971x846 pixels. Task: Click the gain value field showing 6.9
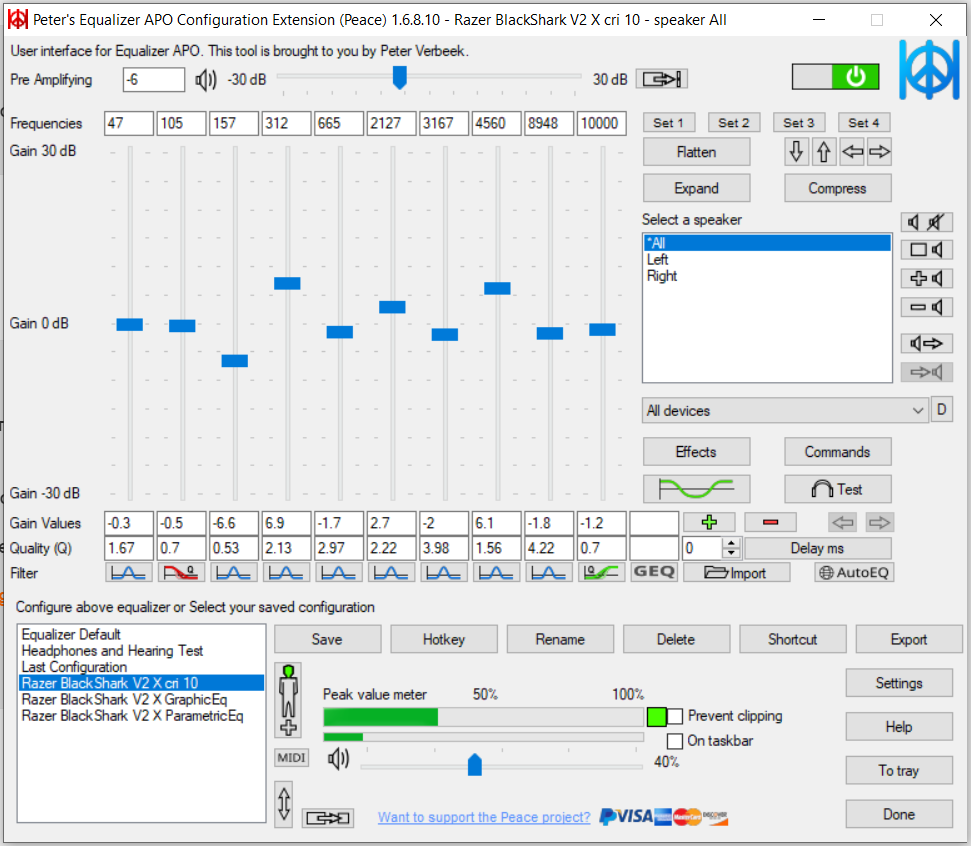[x=286, y=523]
